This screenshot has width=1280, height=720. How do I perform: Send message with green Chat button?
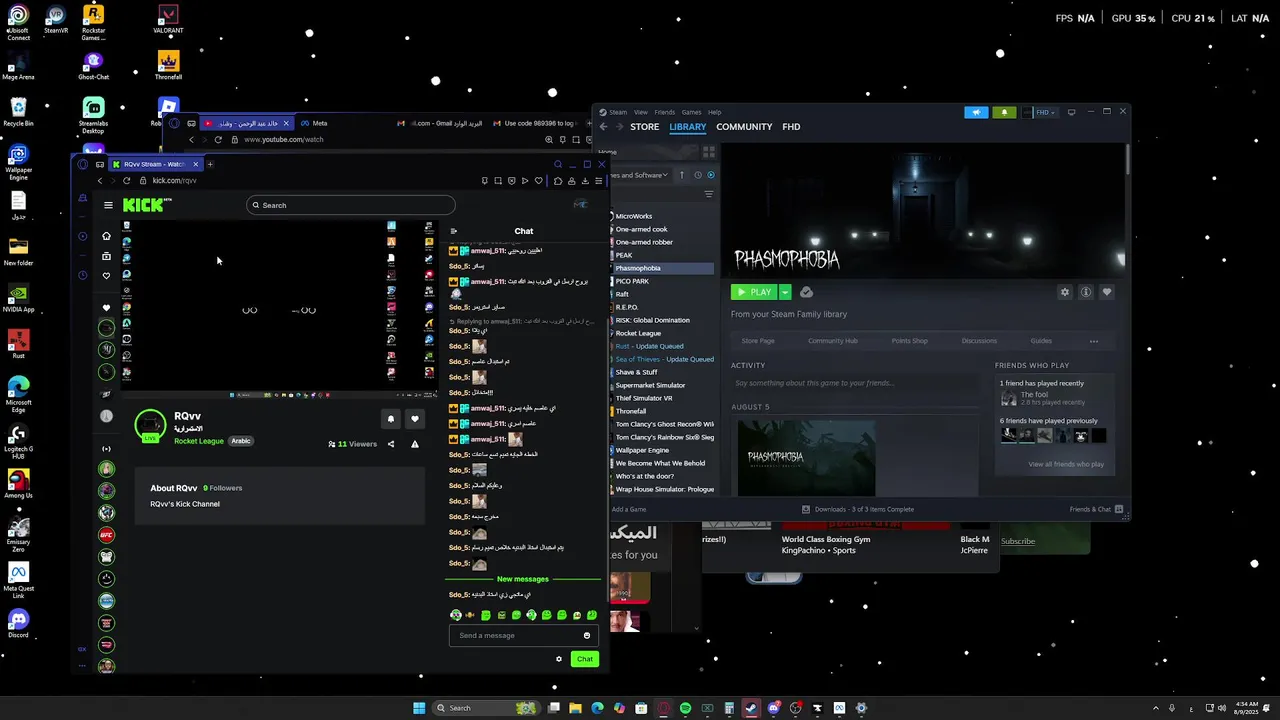click(585, 659)
